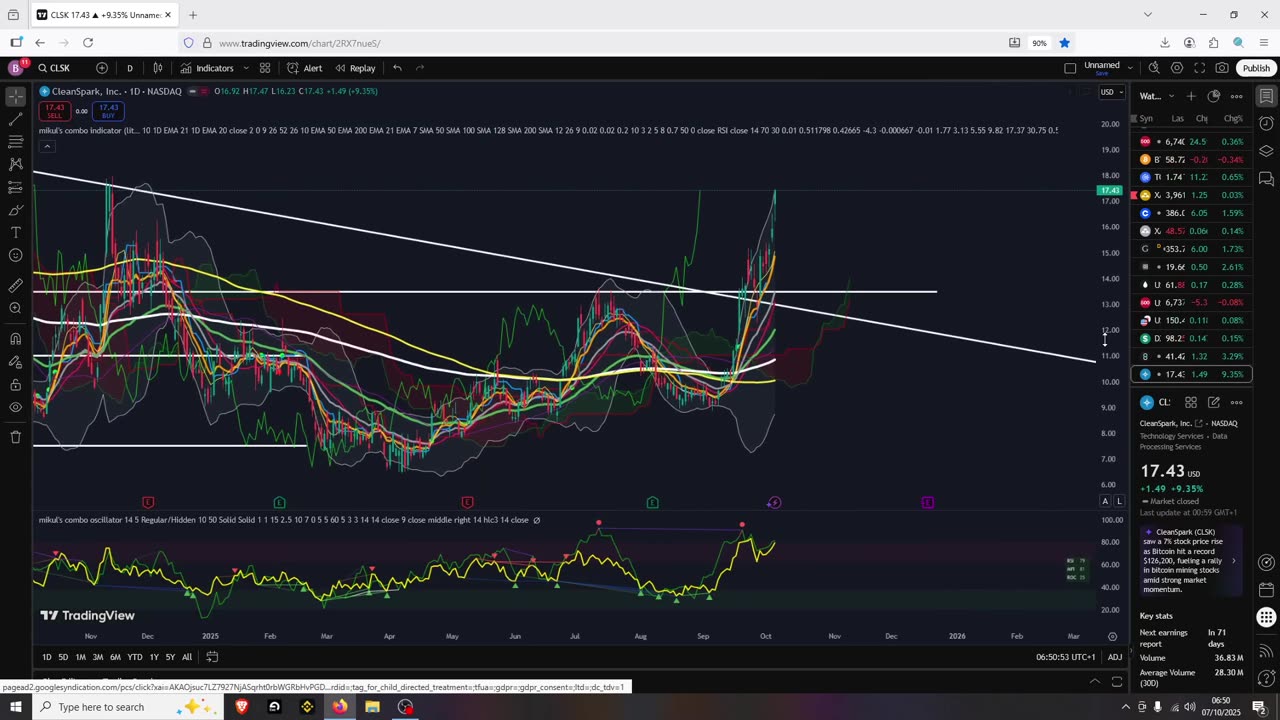Screen dimensions: 1280x720
Task: Toggle the layout checkbox beside Unnamed
Action: pos(1070,68)
